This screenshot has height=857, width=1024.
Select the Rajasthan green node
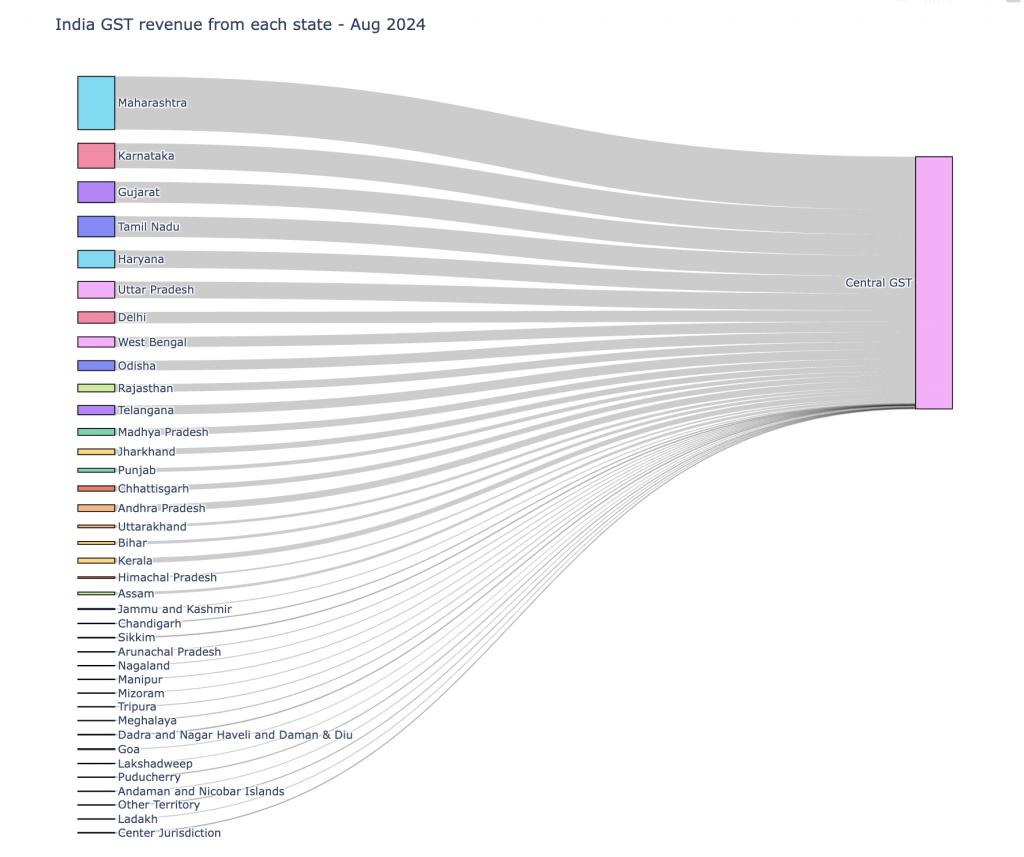(96, 388)
